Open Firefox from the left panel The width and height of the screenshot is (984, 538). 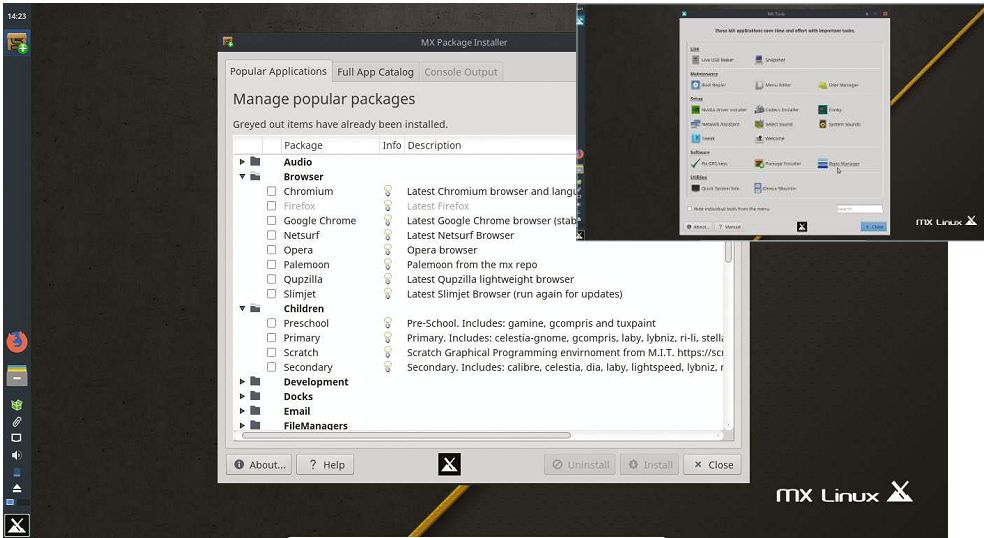[17, 342]
